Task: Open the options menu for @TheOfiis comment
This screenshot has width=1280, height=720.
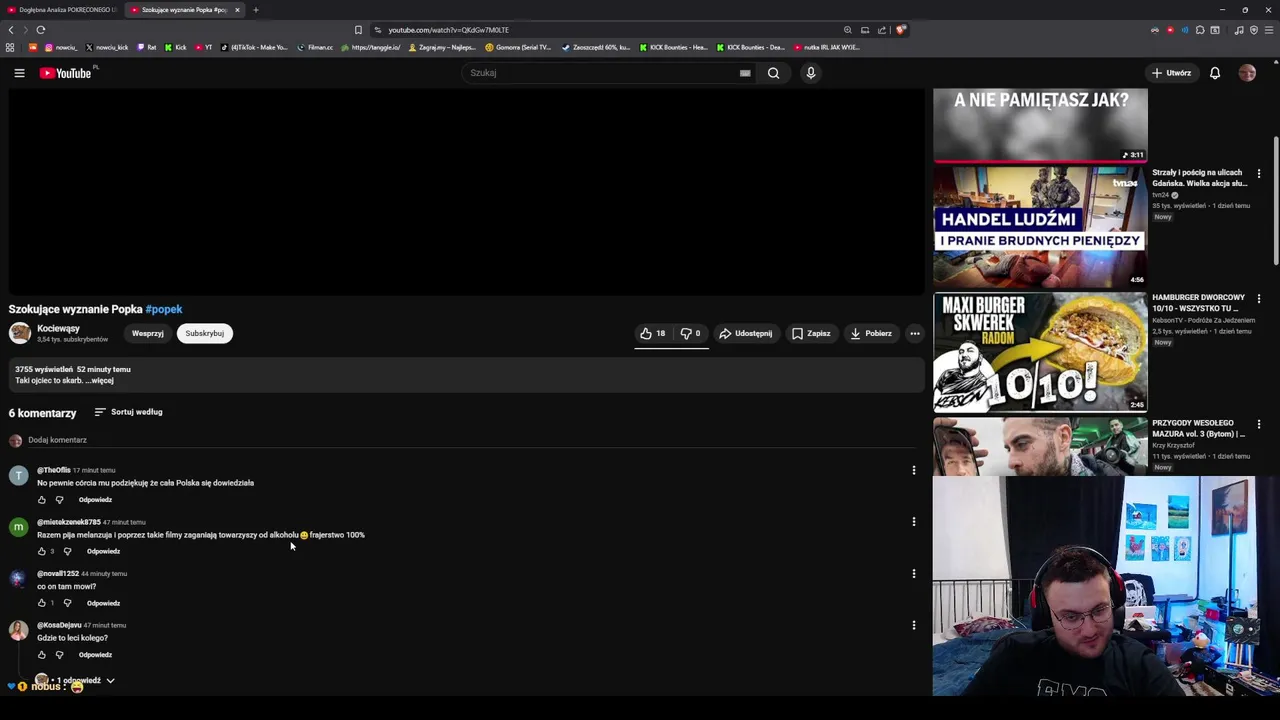Action: pos(913,470)
